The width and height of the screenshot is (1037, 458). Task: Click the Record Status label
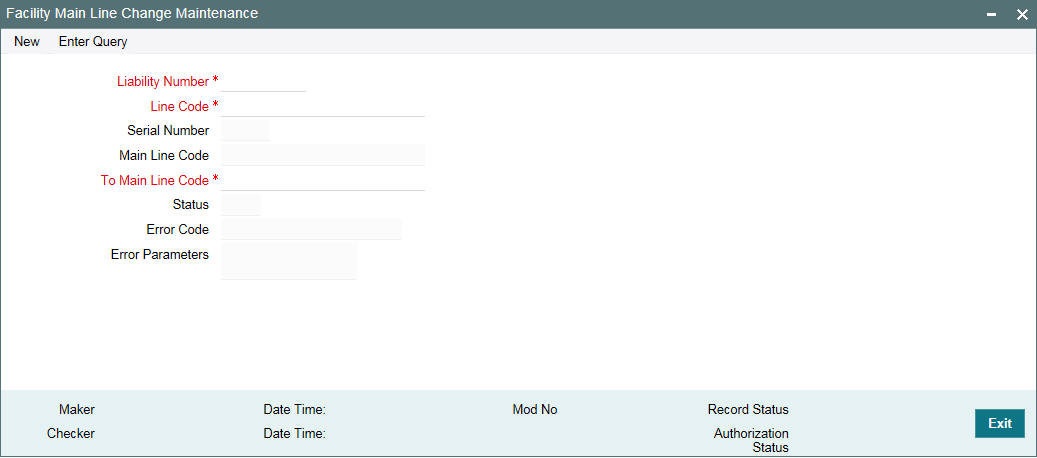[748, 410]
